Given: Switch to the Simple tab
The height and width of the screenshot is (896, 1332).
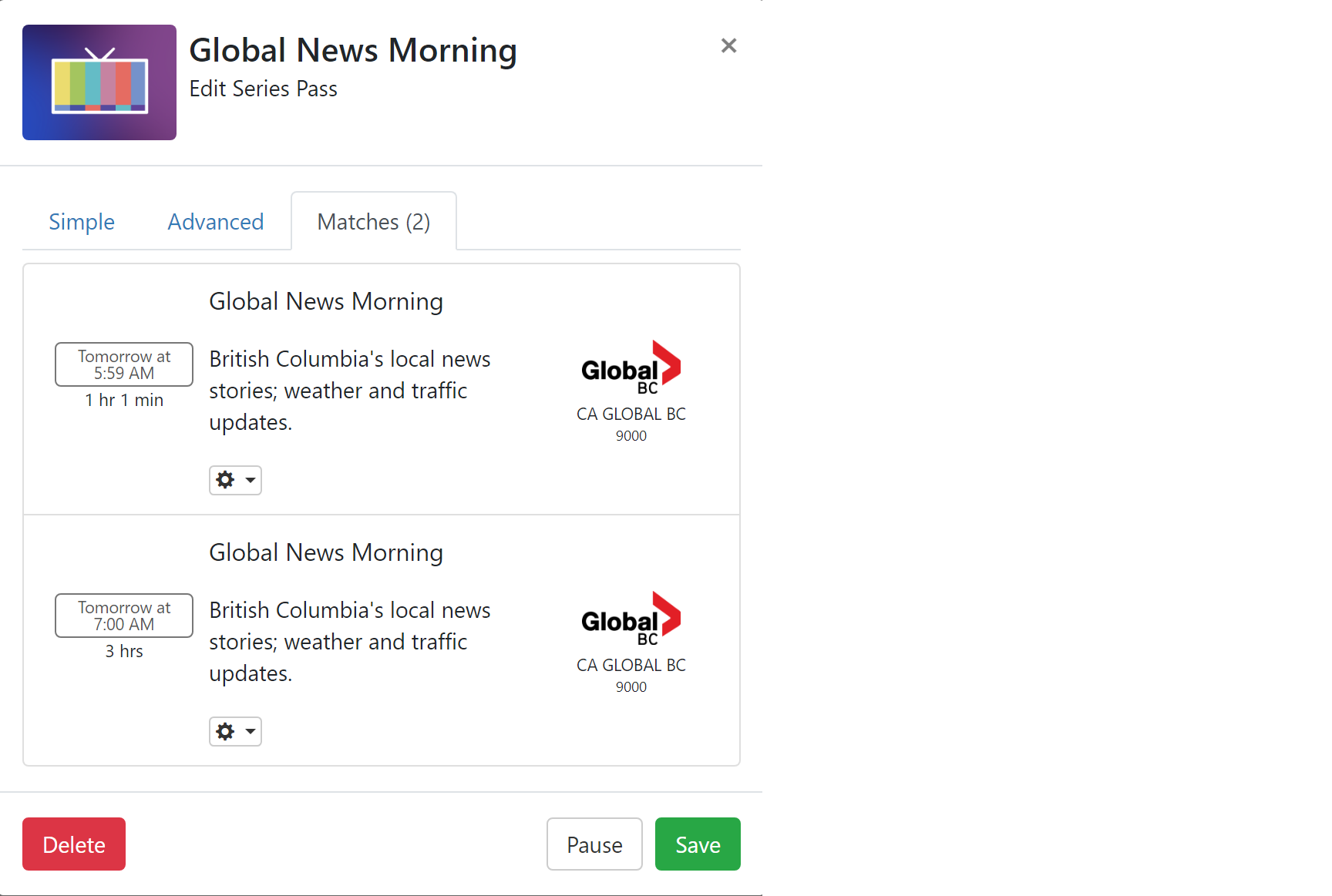Looking at the screenshot, I should point(82,222).
